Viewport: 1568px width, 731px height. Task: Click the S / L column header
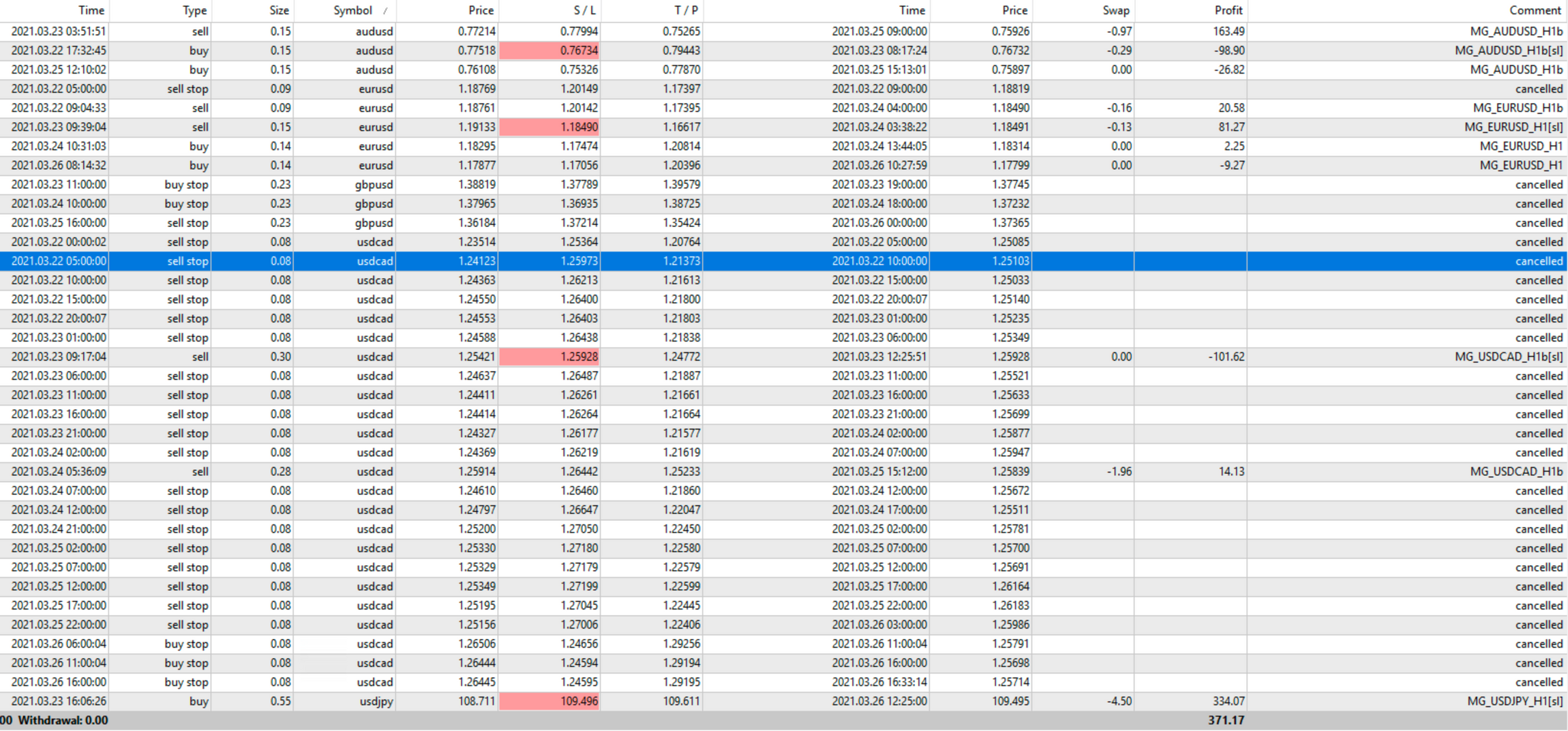[584, 10]
